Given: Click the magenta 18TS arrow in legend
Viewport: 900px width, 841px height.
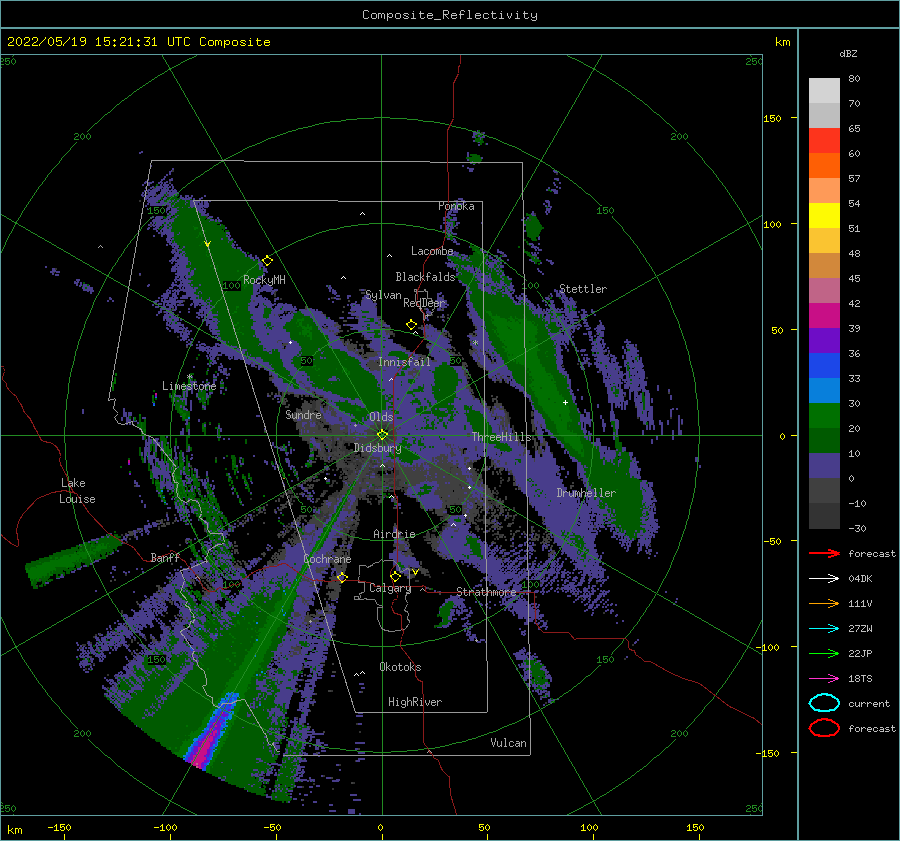Looking at the screenshot, I should pos(824,679).
